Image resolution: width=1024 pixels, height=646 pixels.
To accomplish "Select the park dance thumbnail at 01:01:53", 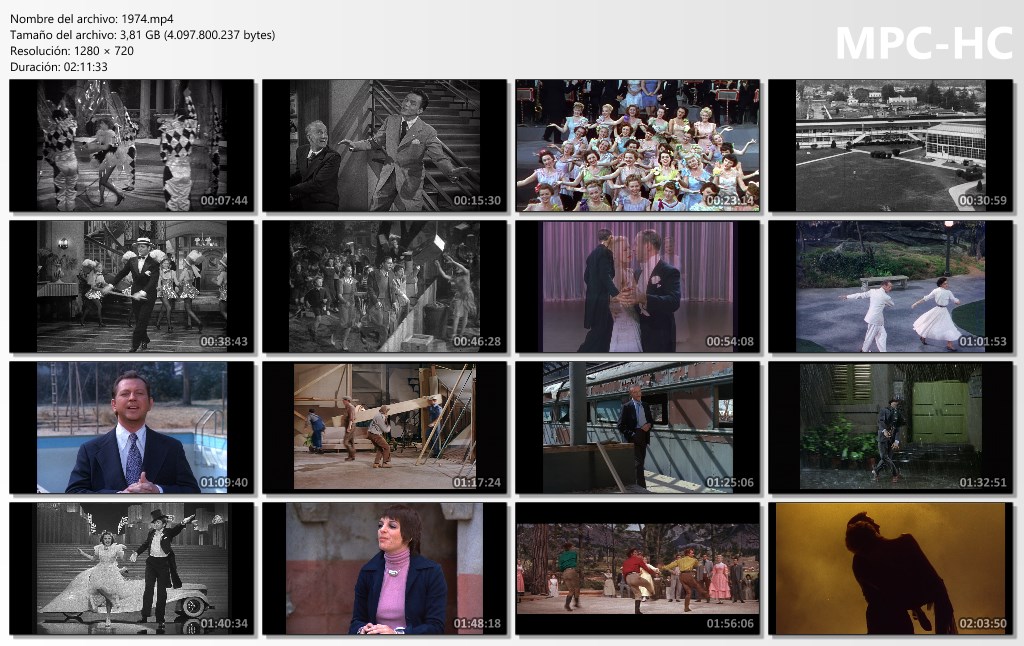I will pos(891,287).
